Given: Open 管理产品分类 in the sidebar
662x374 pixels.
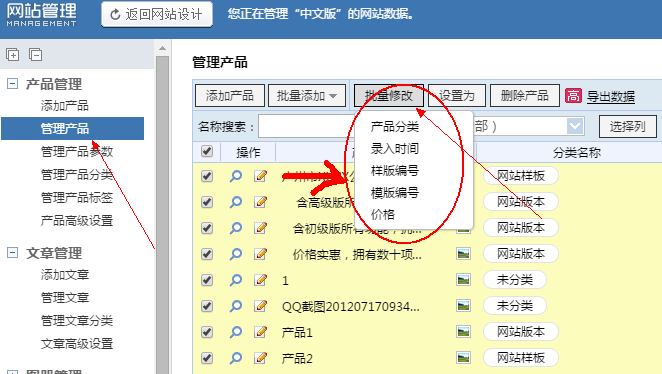Looking at the screenshot, I should tap(77, 174).
